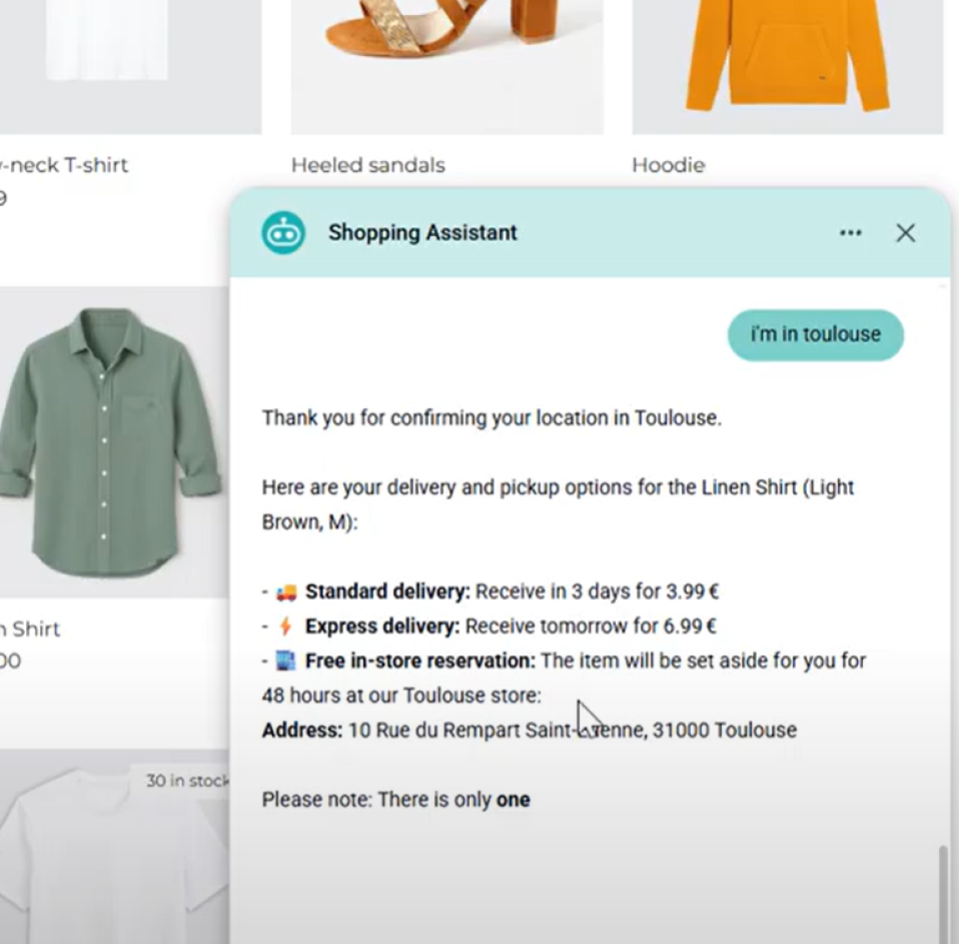The height and width of the screenshot is (944, 959).
Task: Click the express delivery lightning bolt icon
Action: (286, 627)
